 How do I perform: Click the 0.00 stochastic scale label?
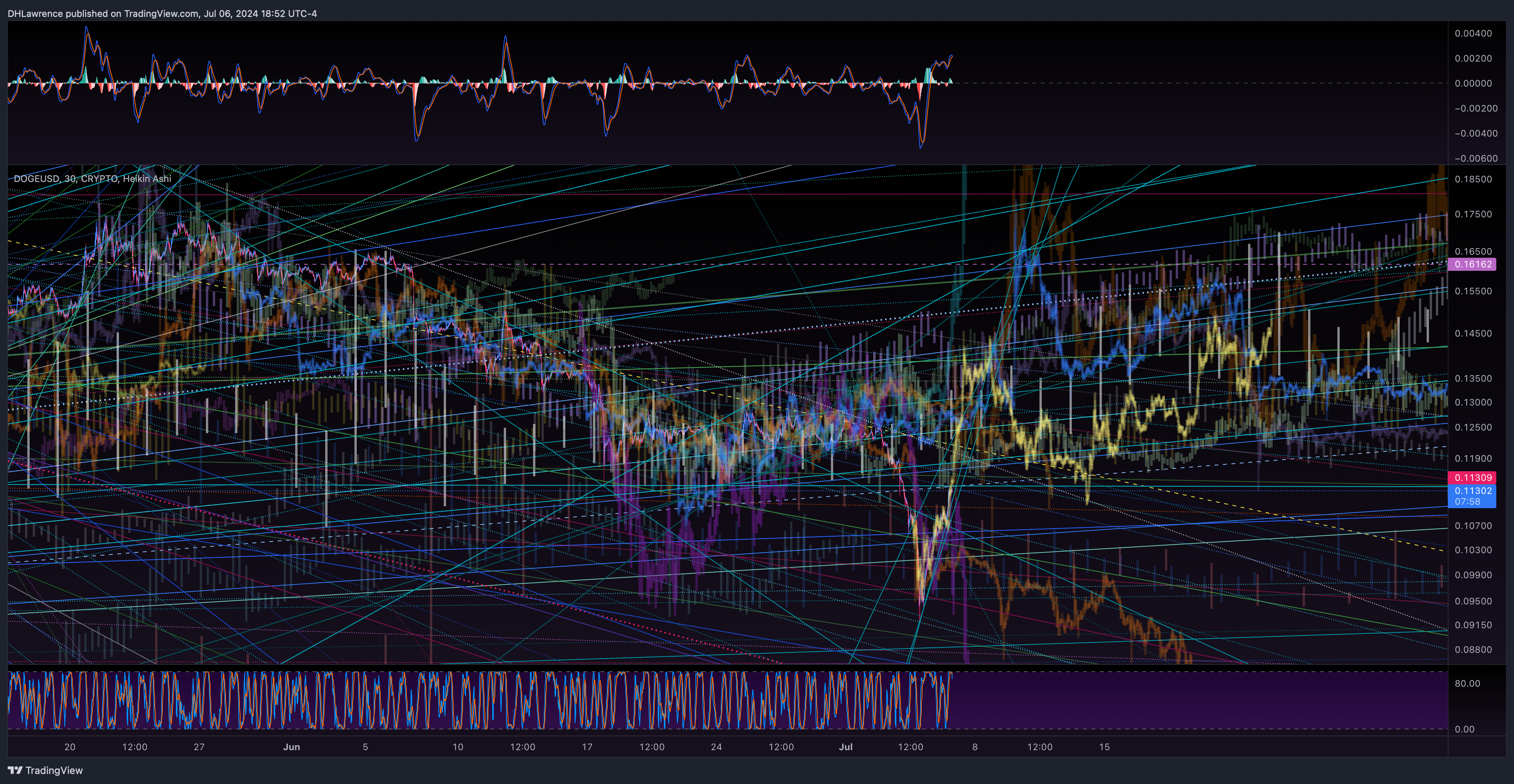click(1465, 729)
